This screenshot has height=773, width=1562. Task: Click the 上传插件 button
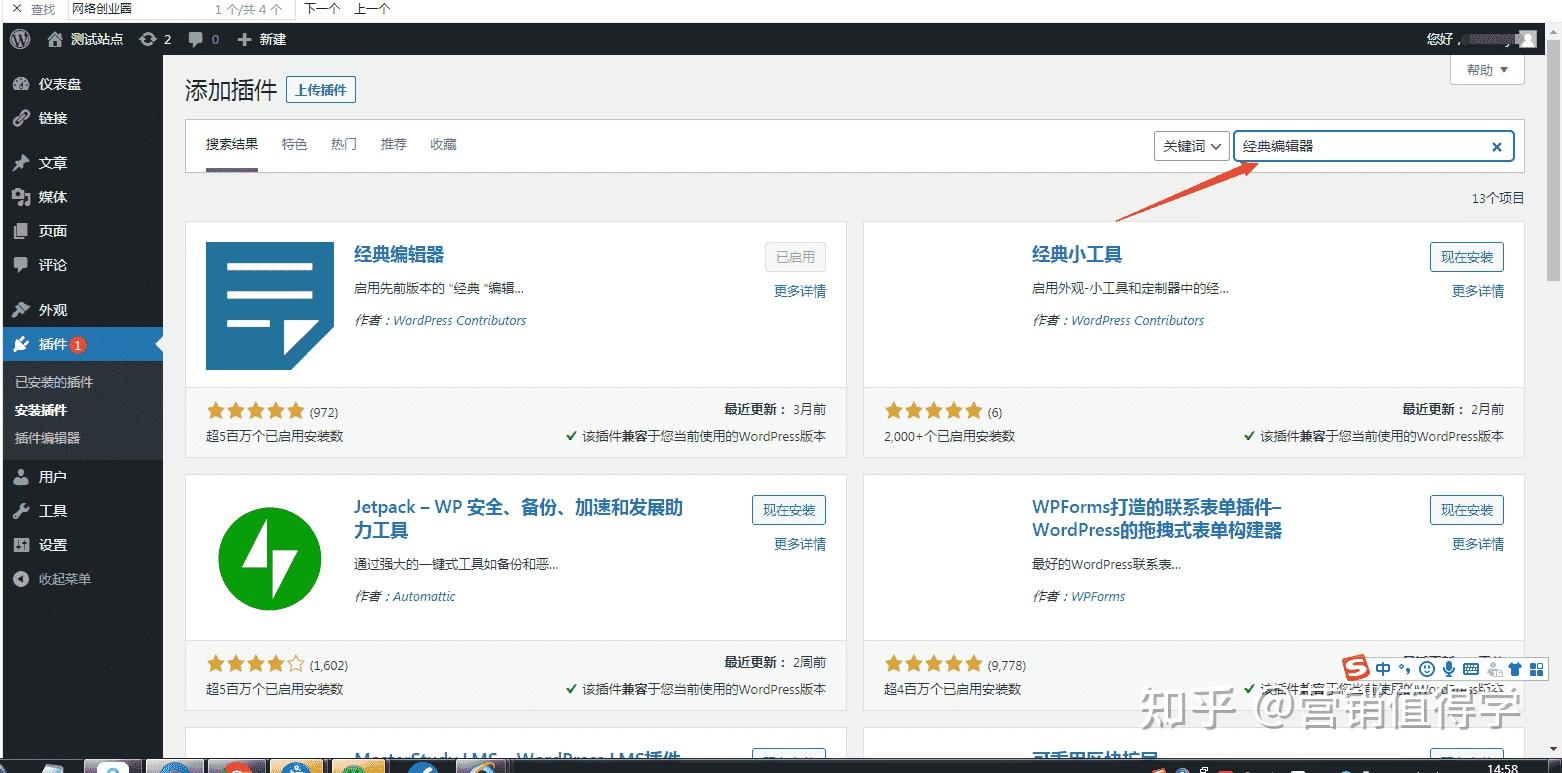(x=321, y=90)
